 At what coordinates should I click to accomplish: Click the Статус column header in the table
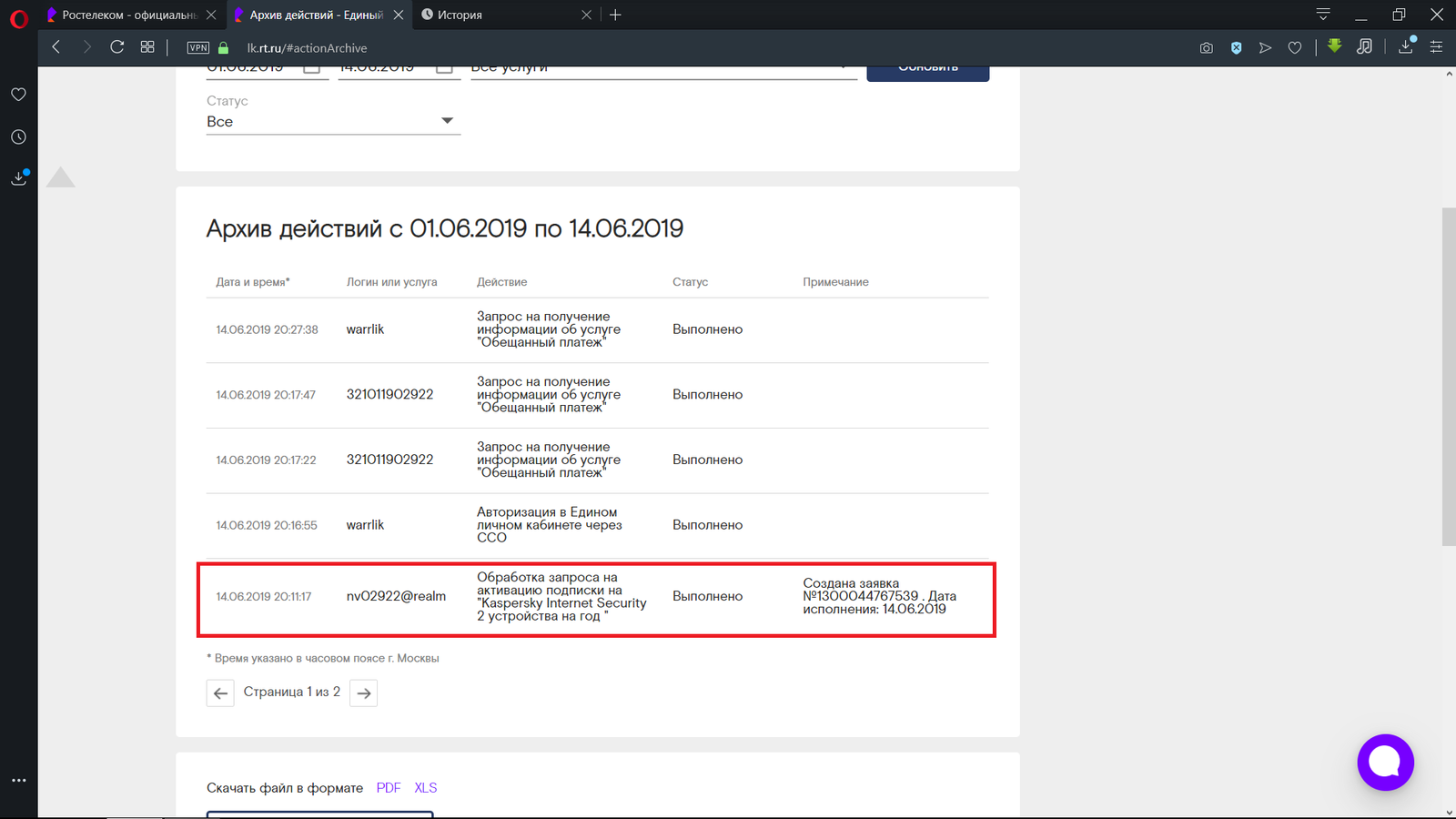pos(690,282)
